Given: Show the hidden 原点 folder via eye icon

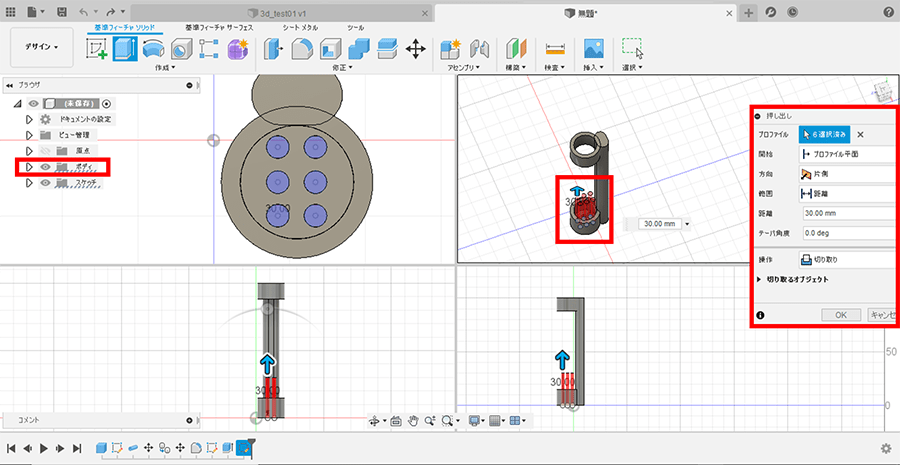Looking at the screenshot, I should tap(45, 151).
